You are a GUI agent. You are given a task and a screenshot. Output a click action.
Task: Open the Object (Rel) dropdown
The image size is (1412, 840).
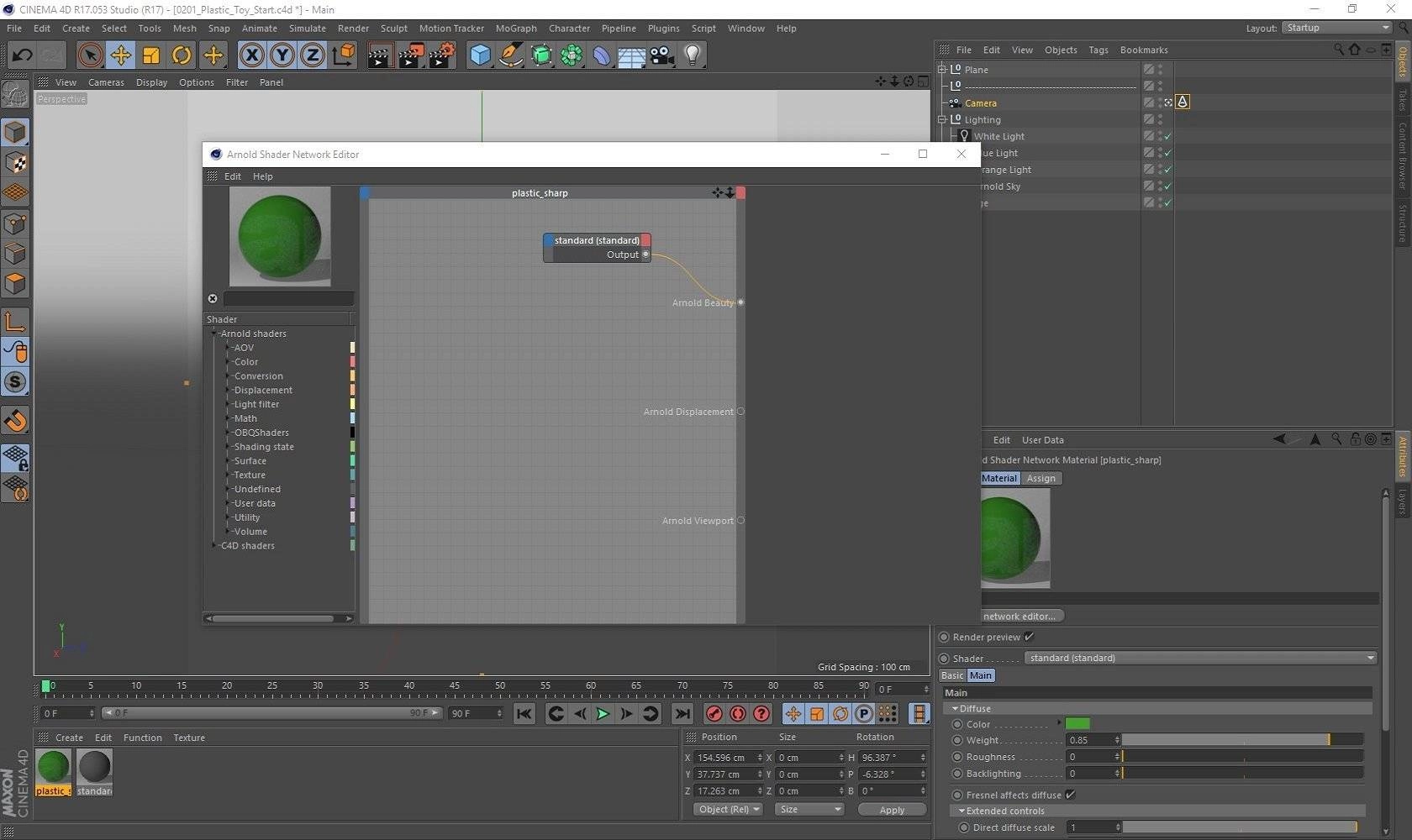tap(728, 809)
